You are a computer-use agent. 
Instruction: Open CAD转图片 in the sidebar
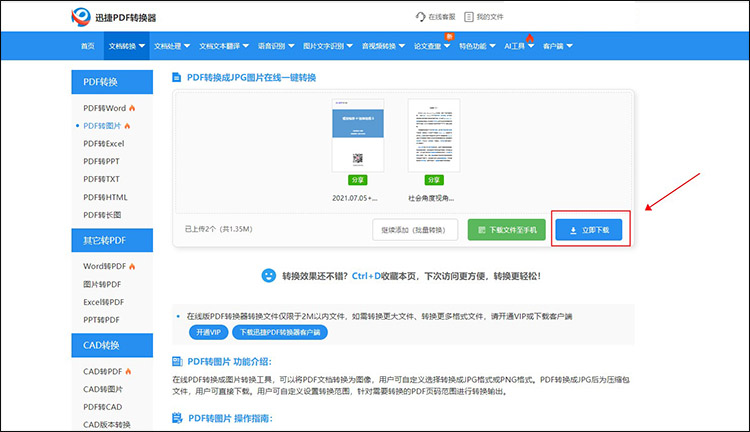(103, 389)
